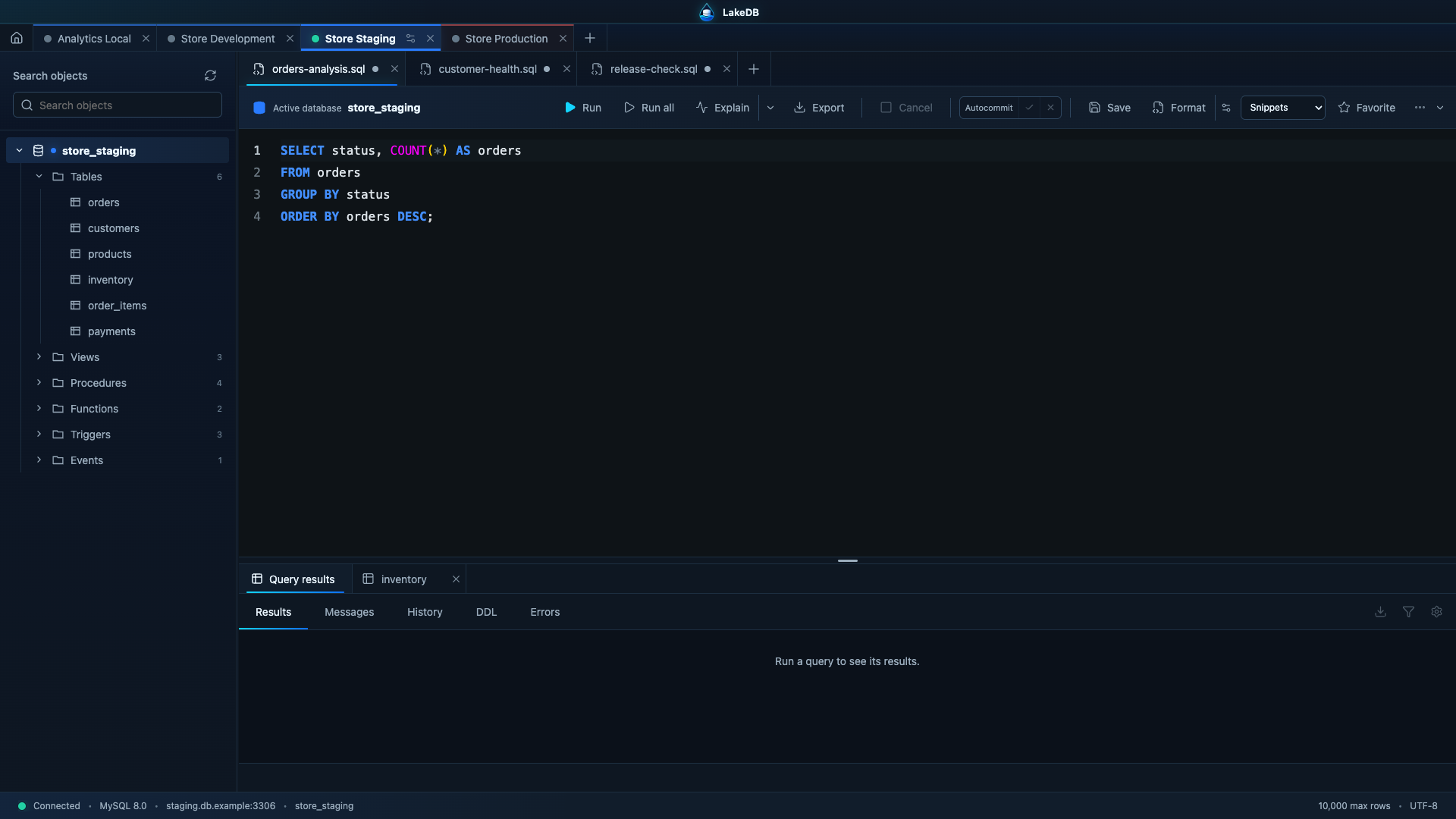Adjust the editor results splitter handle
This screenshot has height=819, width=1456.
click(847, 560)
